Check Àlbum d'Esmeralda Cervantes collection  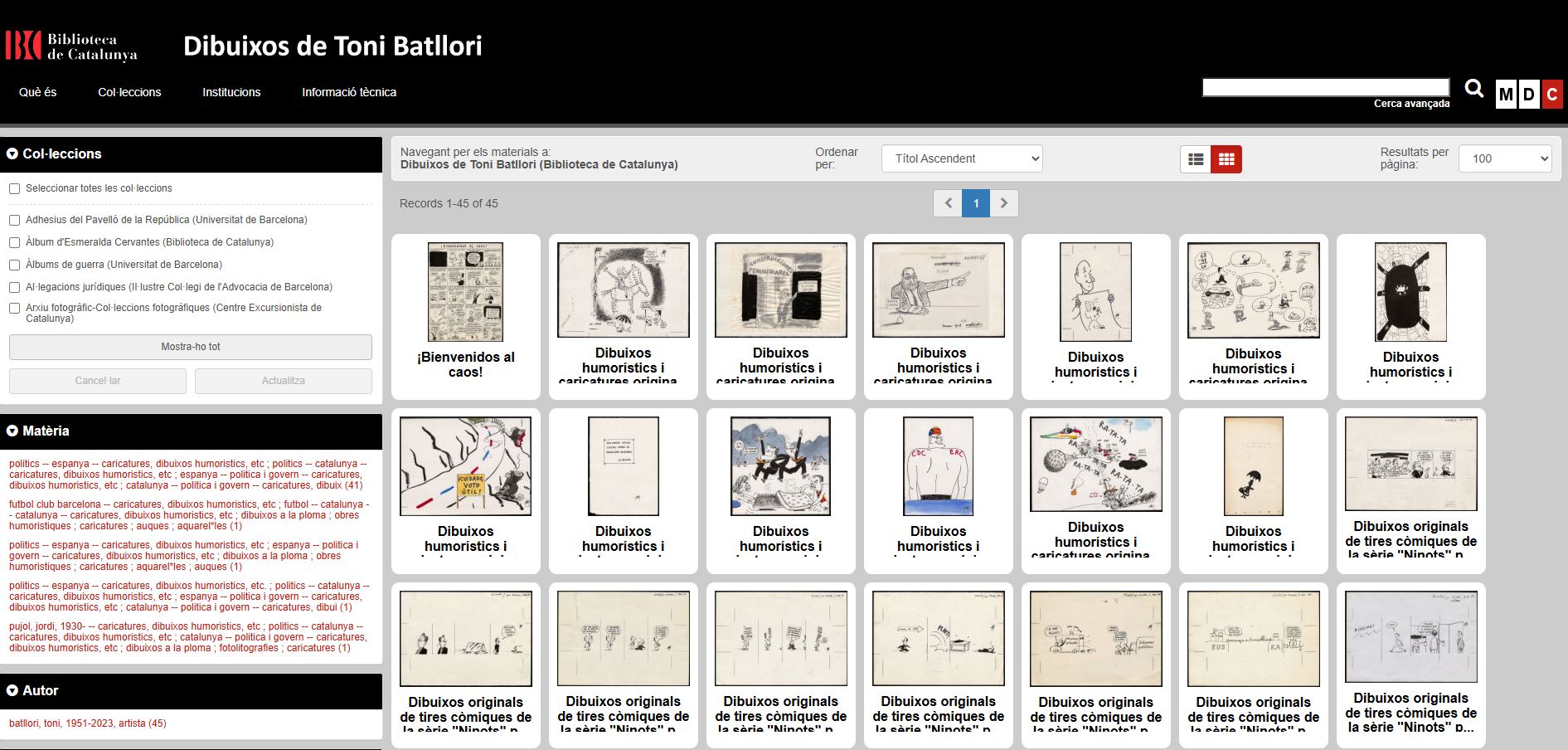(x=14, y=243)
